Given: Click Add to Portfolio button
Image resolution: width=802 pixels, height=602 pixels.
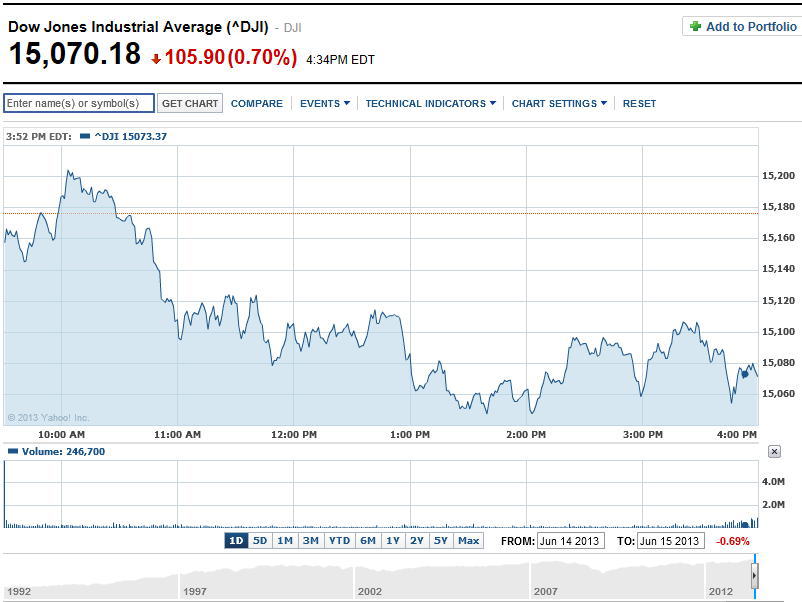Looking at the screenshot, I should coord(742,27).
